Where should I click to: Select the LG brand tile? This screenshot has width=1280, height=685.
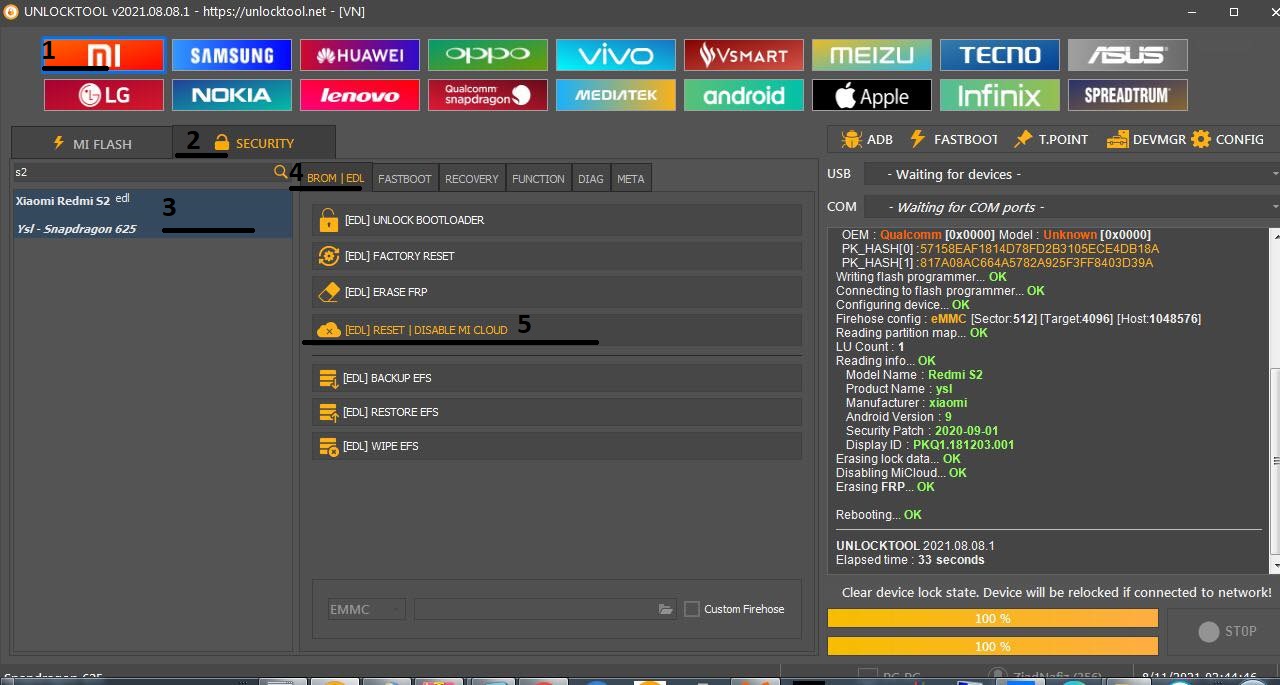click(104, 95)
